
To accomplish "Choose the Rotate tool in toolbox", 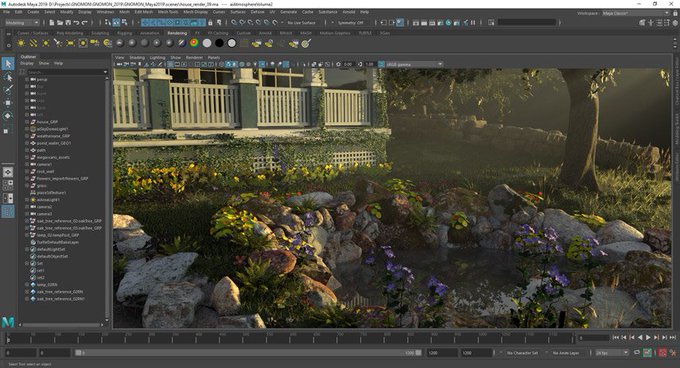I will tap(8, 115).
